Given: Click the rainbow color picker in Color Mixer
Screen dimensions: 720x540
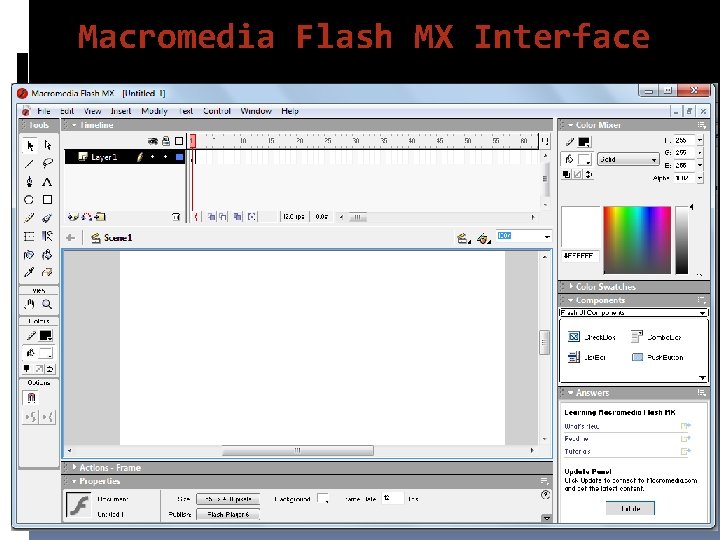Looking at the screenshot, I should (637, 240).
